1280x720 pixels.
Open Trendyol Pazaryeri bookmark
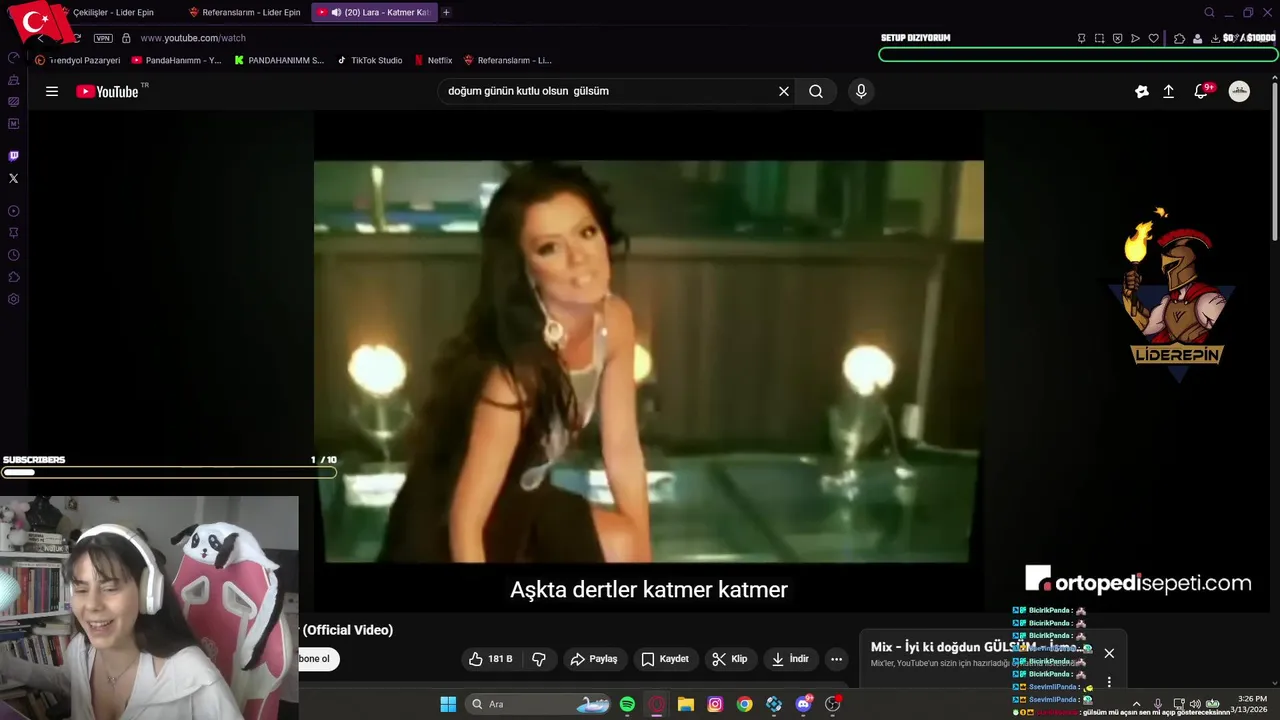(77, 60)
